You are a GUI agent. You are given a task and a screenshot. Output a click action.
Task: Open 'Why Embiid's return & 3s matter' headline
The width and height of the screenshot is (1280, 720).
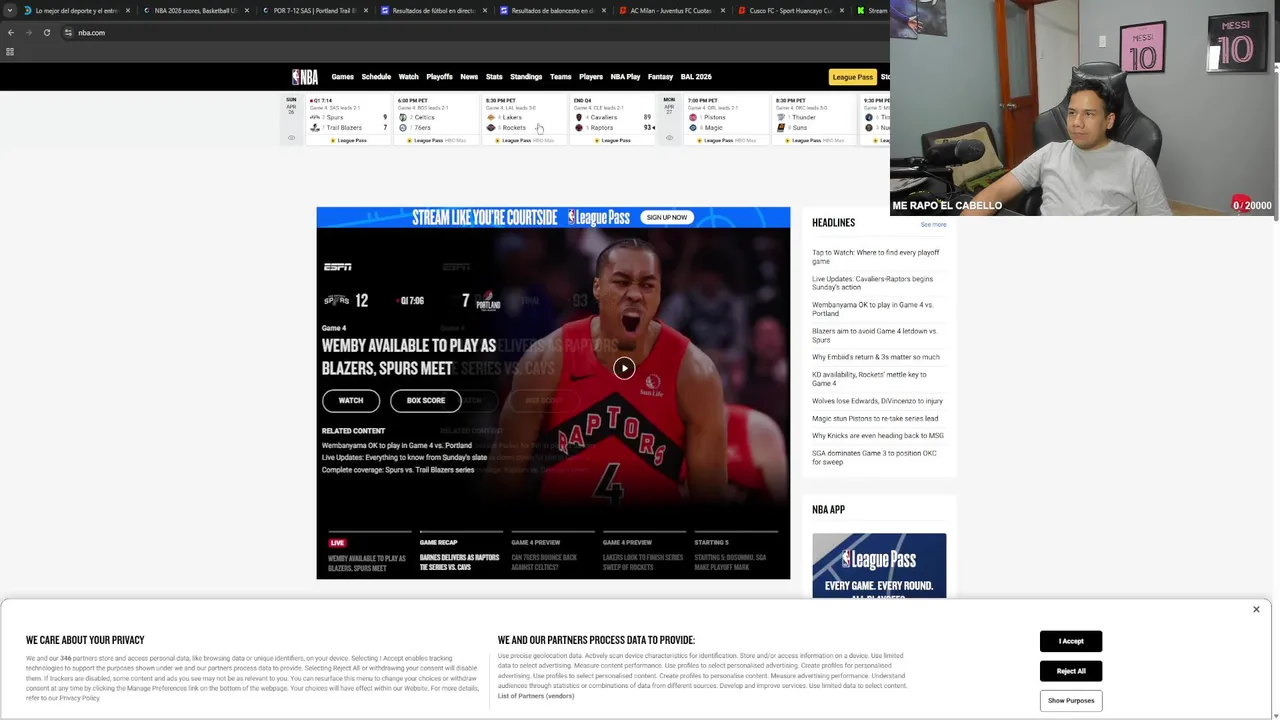coord(876,357)
